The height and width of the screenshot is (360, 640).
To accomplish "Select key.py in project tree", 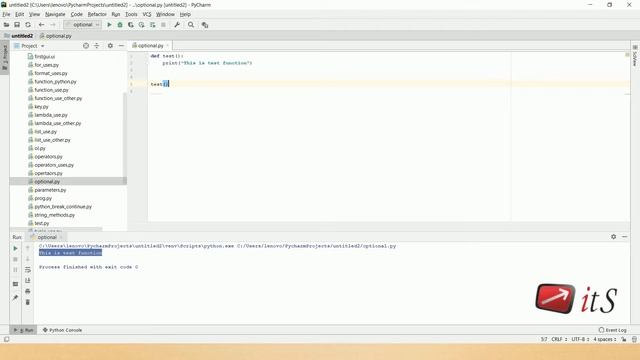I will coord(41,107).
